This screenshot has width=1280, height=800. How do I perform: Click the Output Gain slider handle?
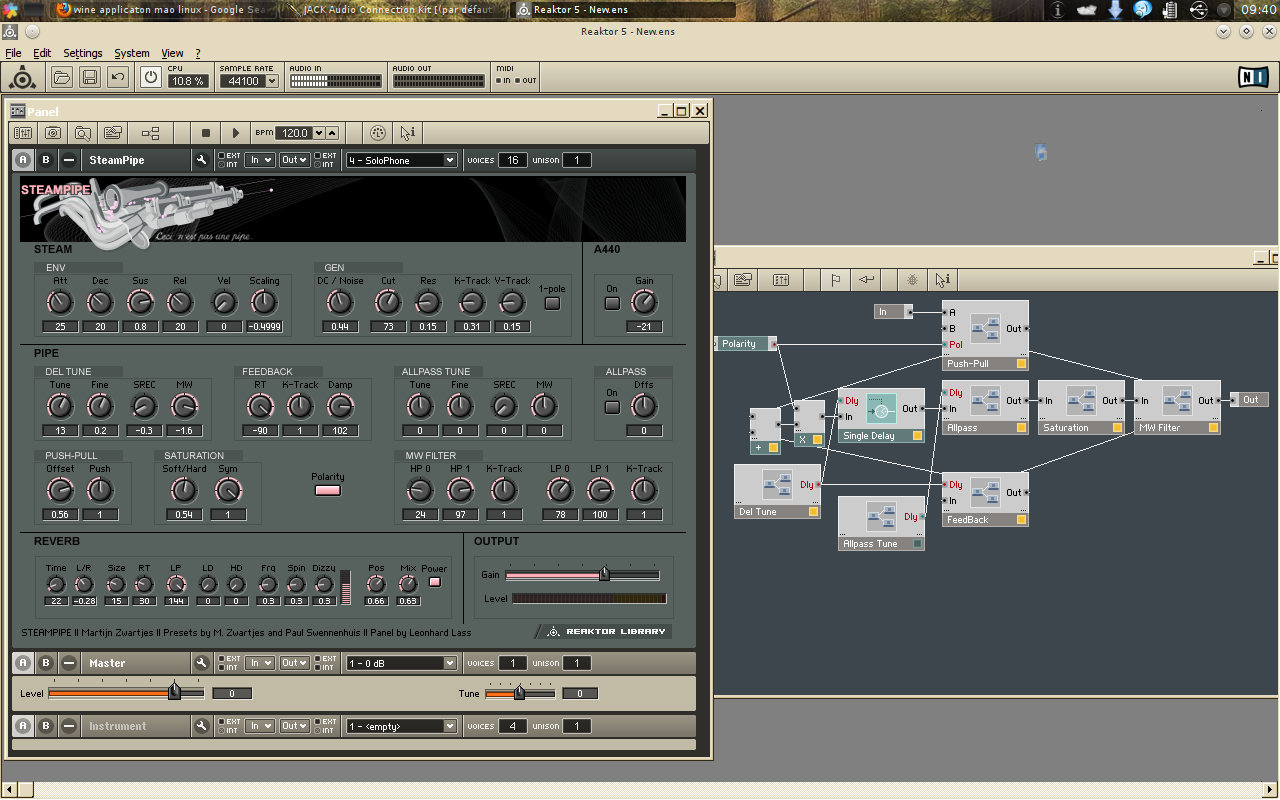604,574
